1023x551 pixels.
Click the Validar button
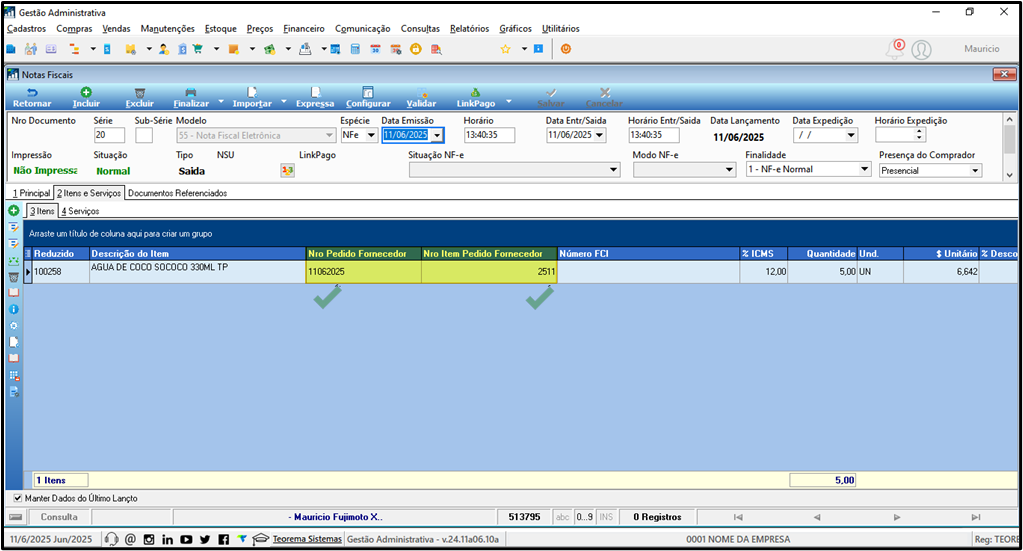421,98
